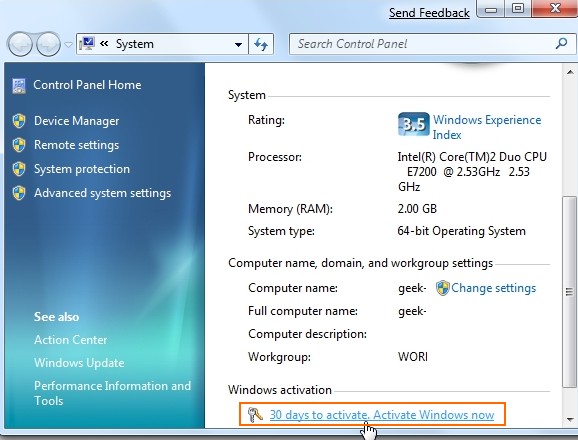Click the magnifier search icon
The height and width of the screenshot is (440, 578).
point(561,44)
